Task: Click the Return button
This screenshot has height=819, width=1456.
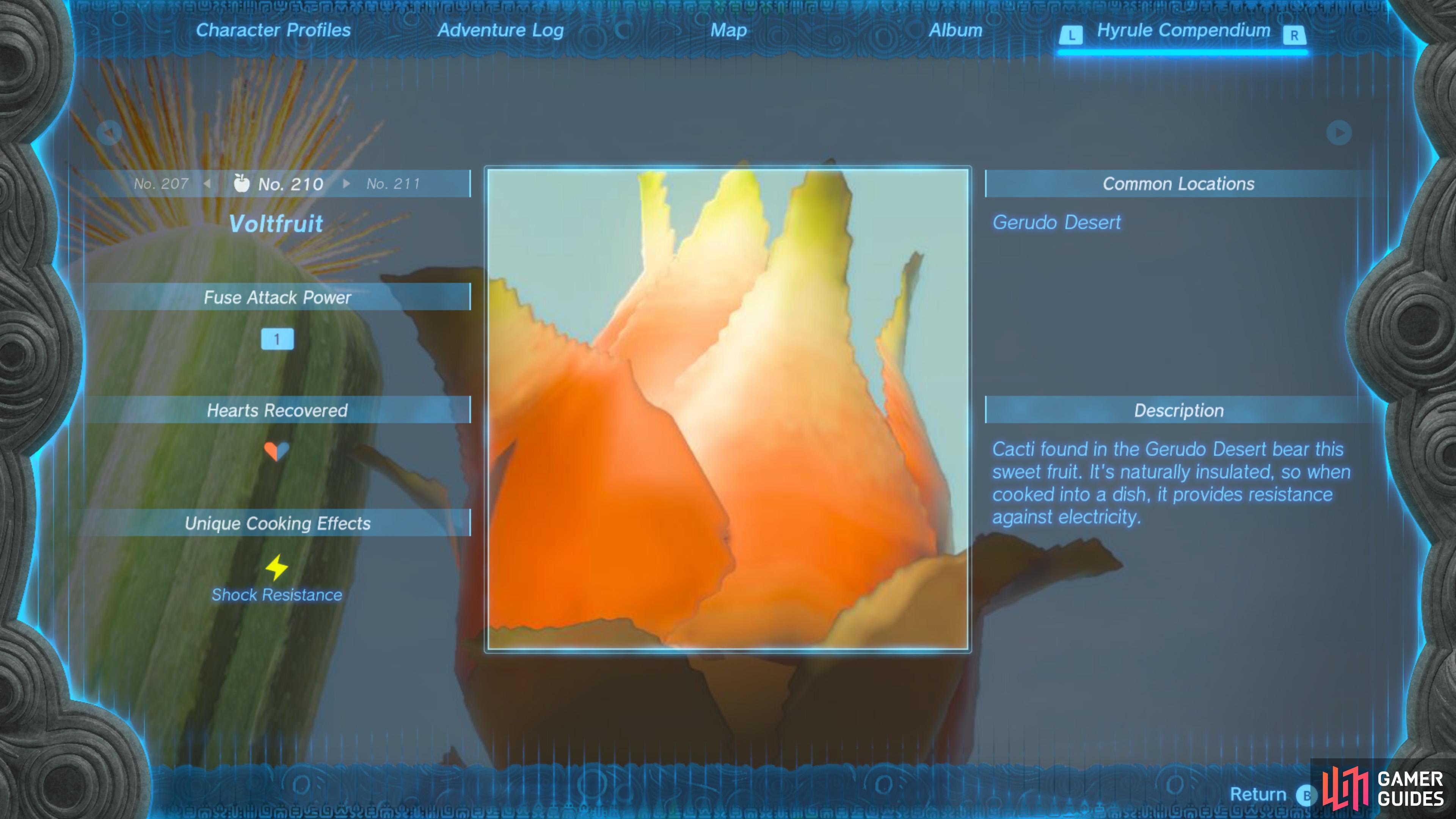Action: click(1258, 795)
